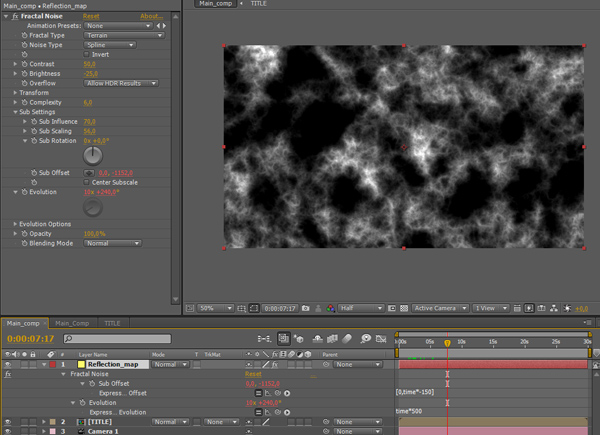Take snapshot with the camera icon in viewer
Viewport: 600px width, 435px height.
click(305, 308)
